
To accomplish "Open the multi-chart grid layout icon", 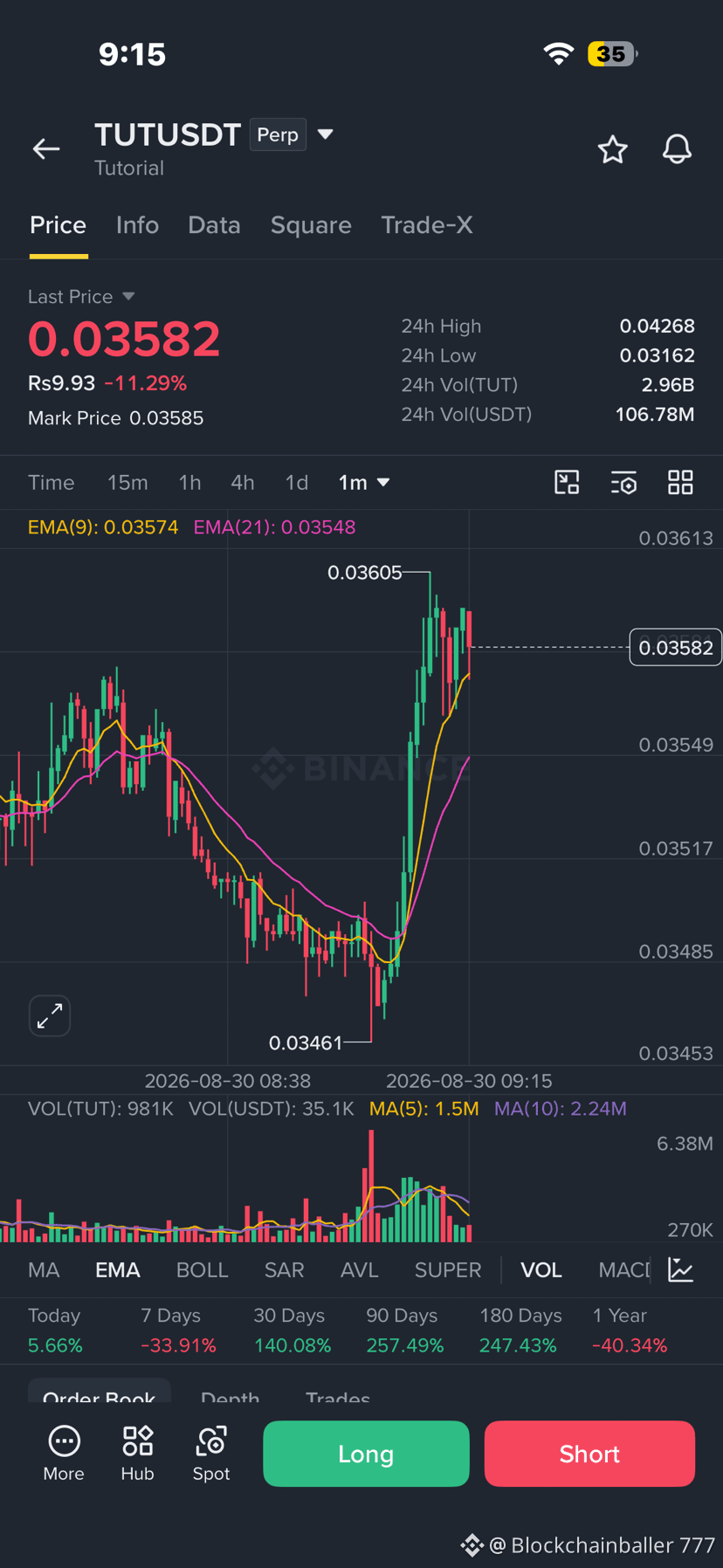I will (680, 482).
